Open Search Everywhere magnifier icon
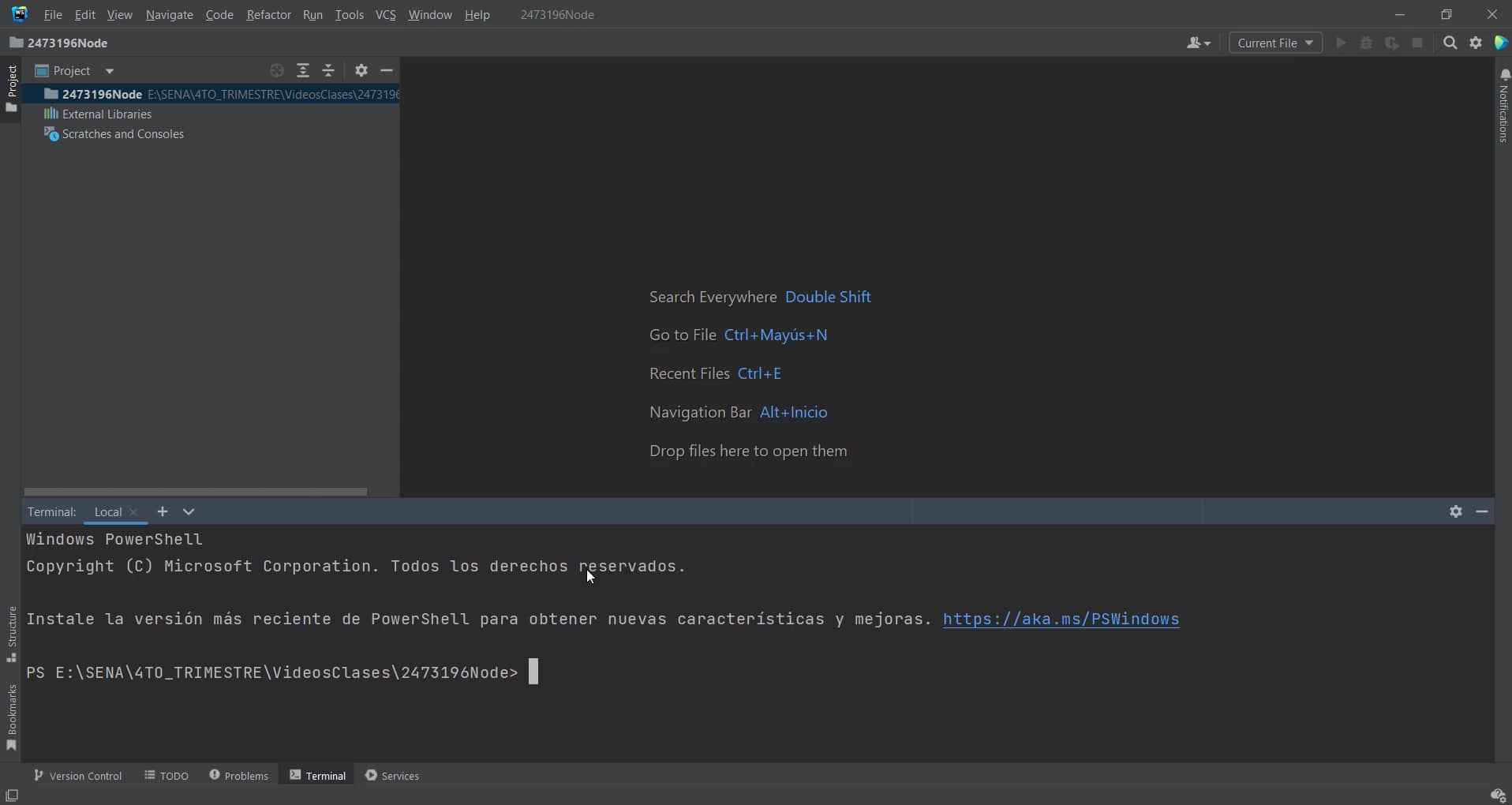Image resolution: width=1512 pixels, height=805 pixels. coord(1452,43)
